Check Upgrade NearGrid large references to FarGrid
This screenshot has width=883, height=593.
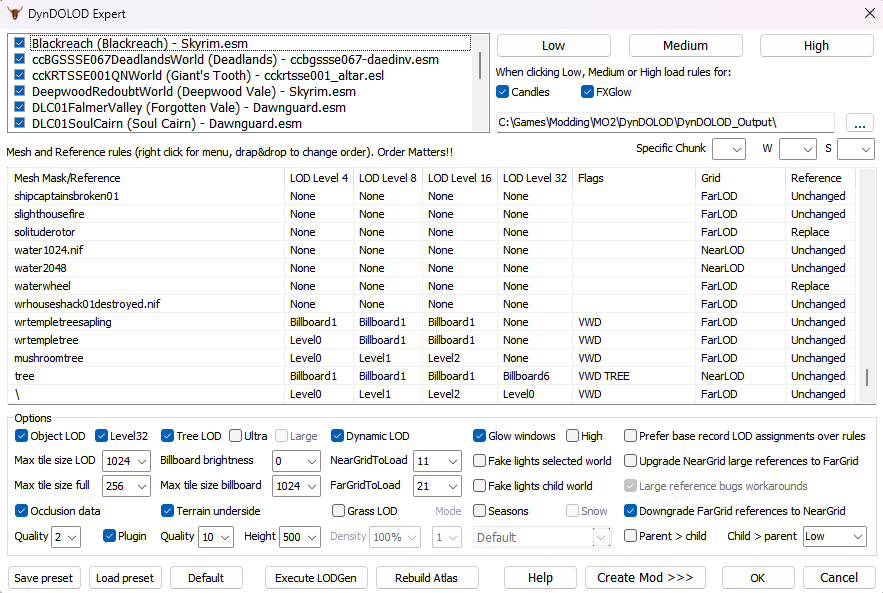click(630, 461)
